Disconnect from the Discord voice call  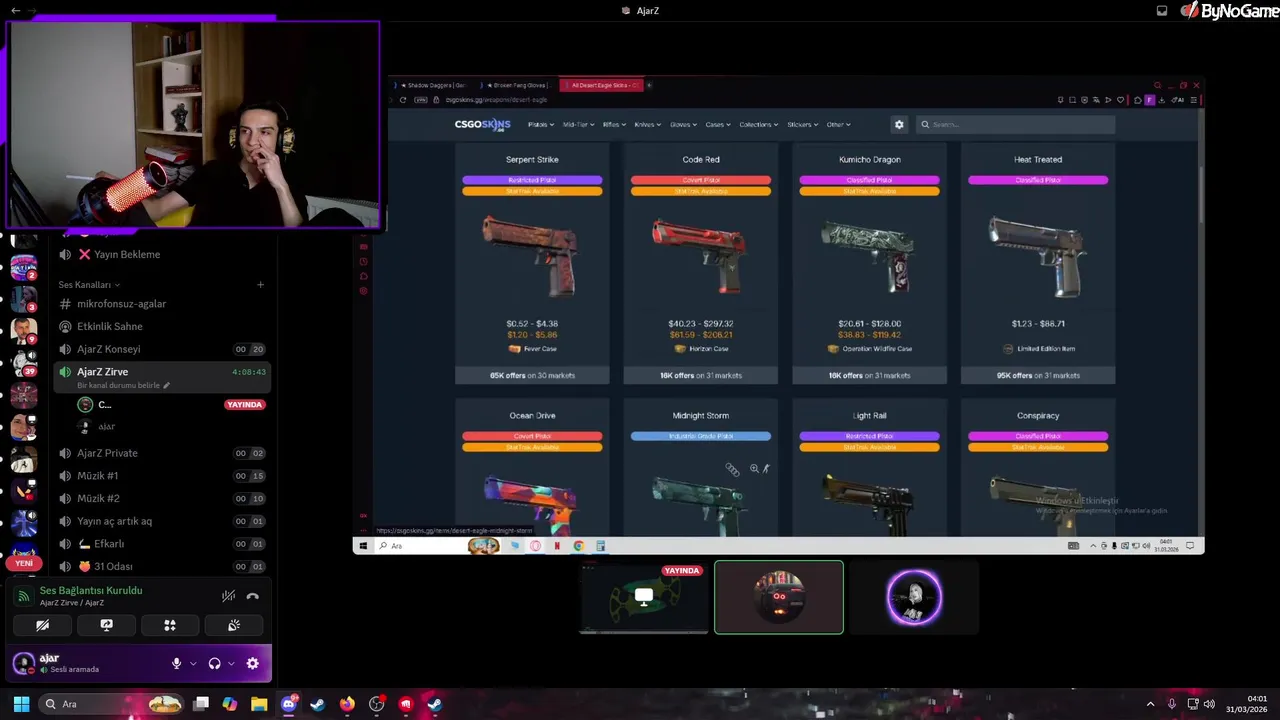[x=253, y=596]
